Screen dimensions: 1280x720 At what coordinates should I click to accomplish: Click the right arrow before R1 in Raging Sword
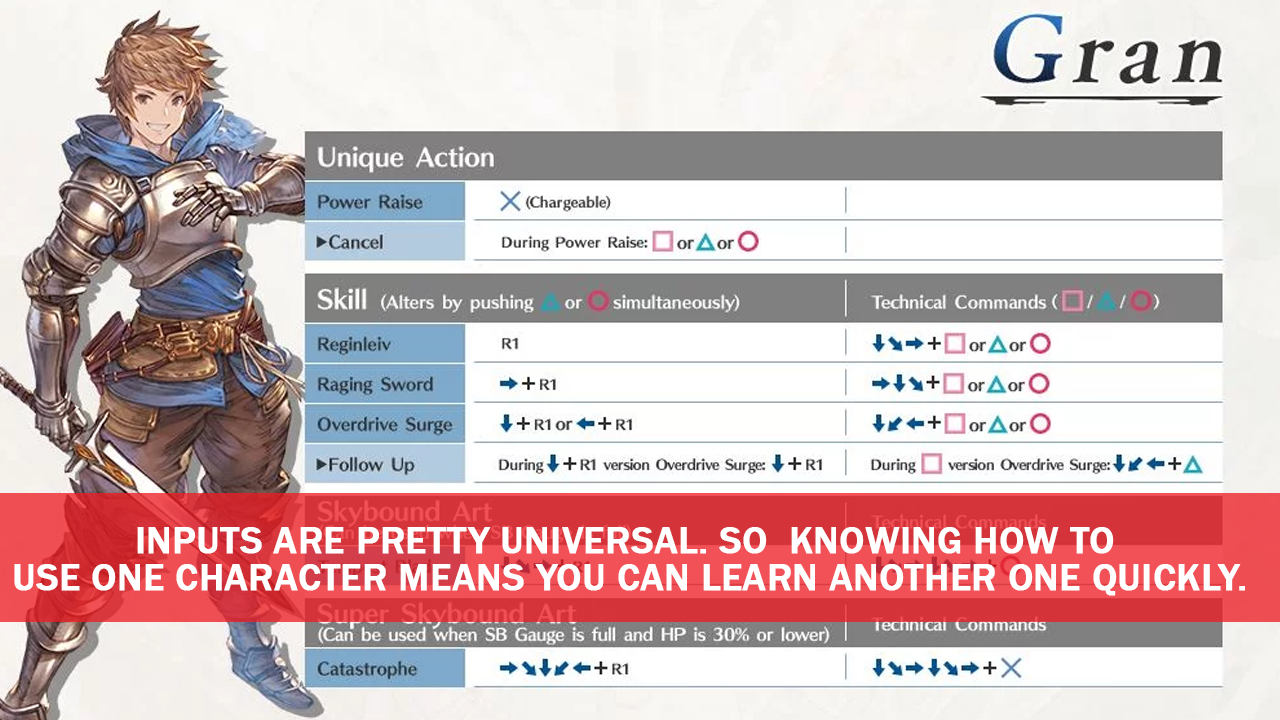pyautogui.click(x=509, y=384)
